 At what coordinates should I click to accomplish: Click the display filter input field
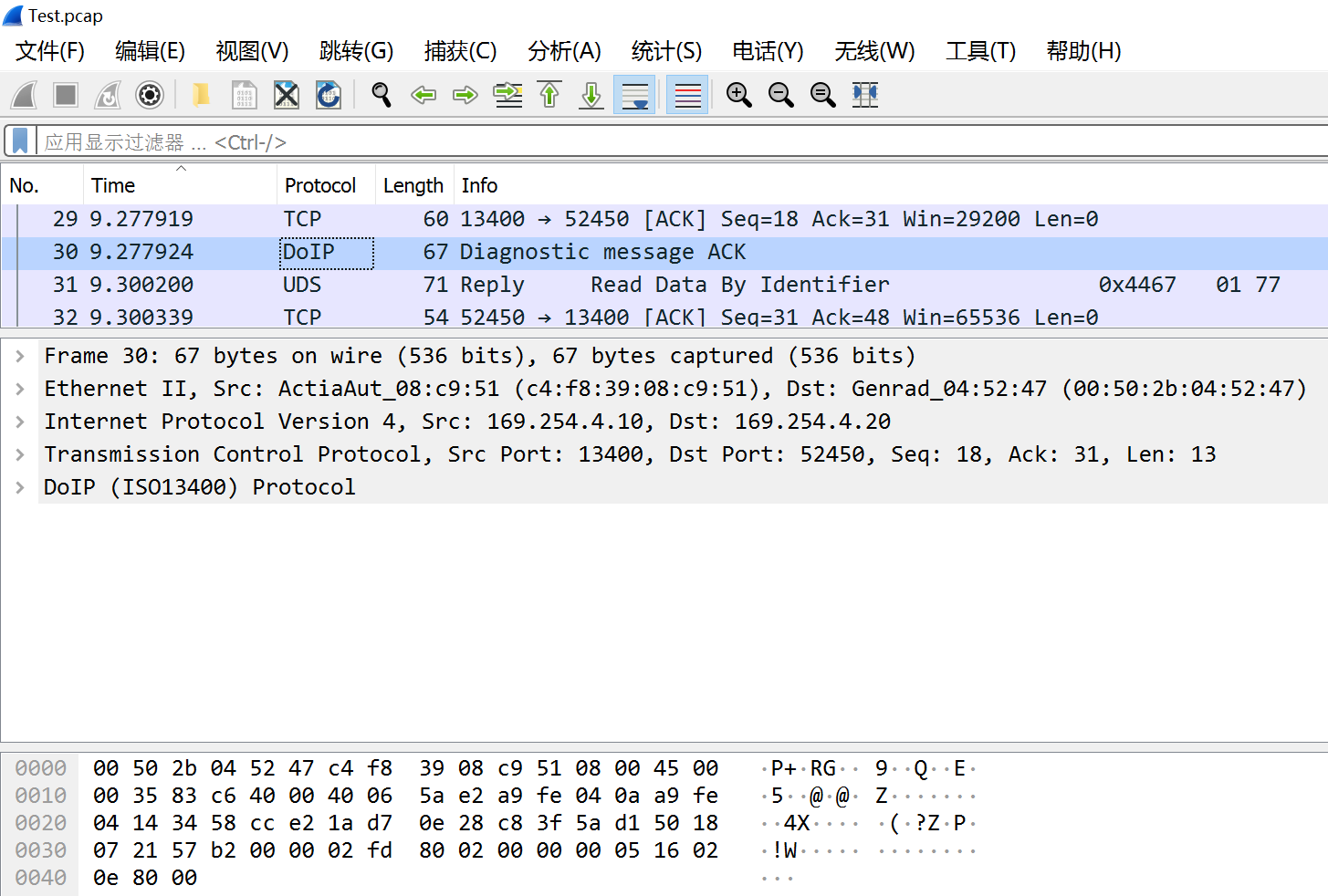click(365, 141)
